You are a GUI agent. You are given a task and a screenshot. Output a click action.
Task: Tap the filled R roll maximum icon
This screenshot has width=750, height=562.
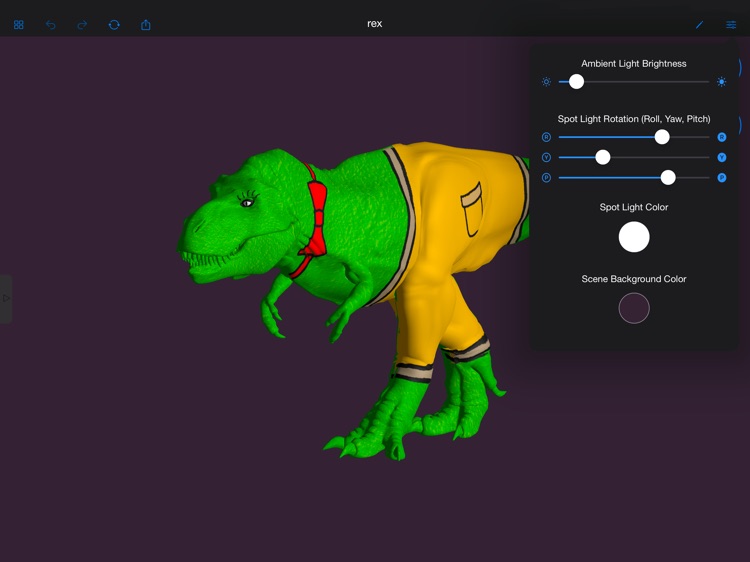point(721,137)
